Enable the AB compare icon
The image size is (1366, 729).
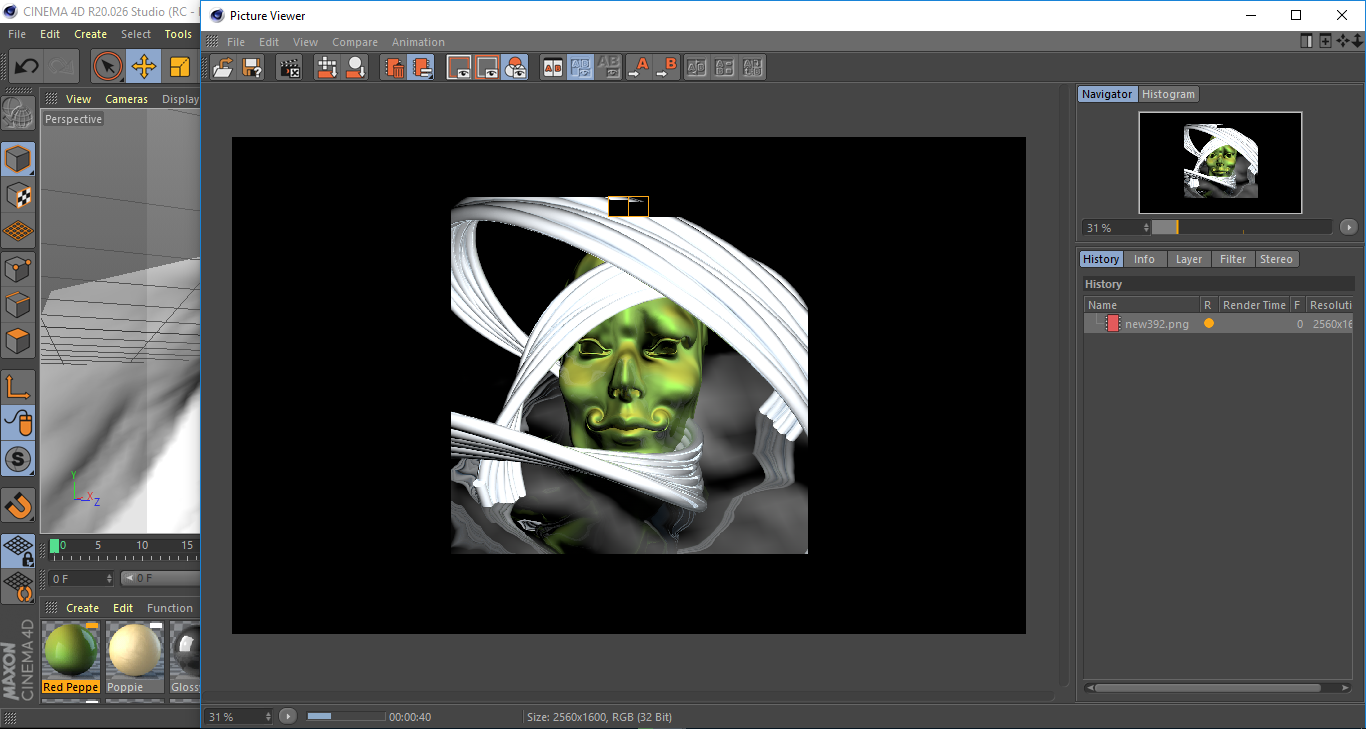coord(552,68)
